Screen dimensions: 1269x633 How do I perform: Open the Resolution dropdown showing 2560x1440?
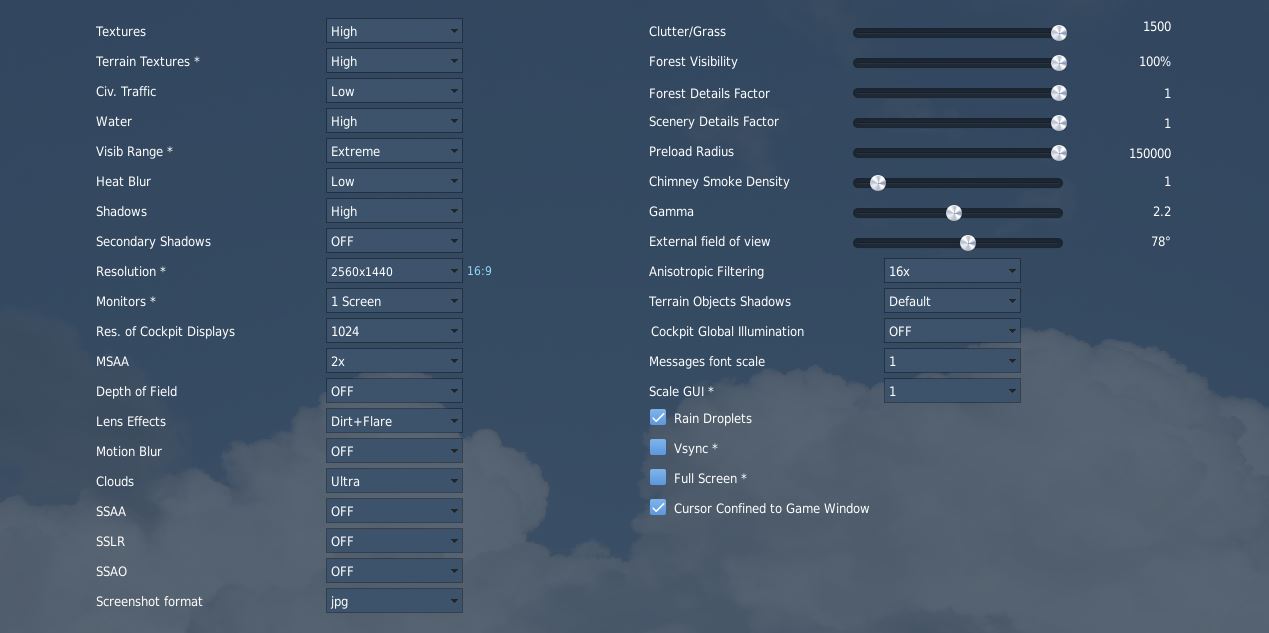[394, 271]
